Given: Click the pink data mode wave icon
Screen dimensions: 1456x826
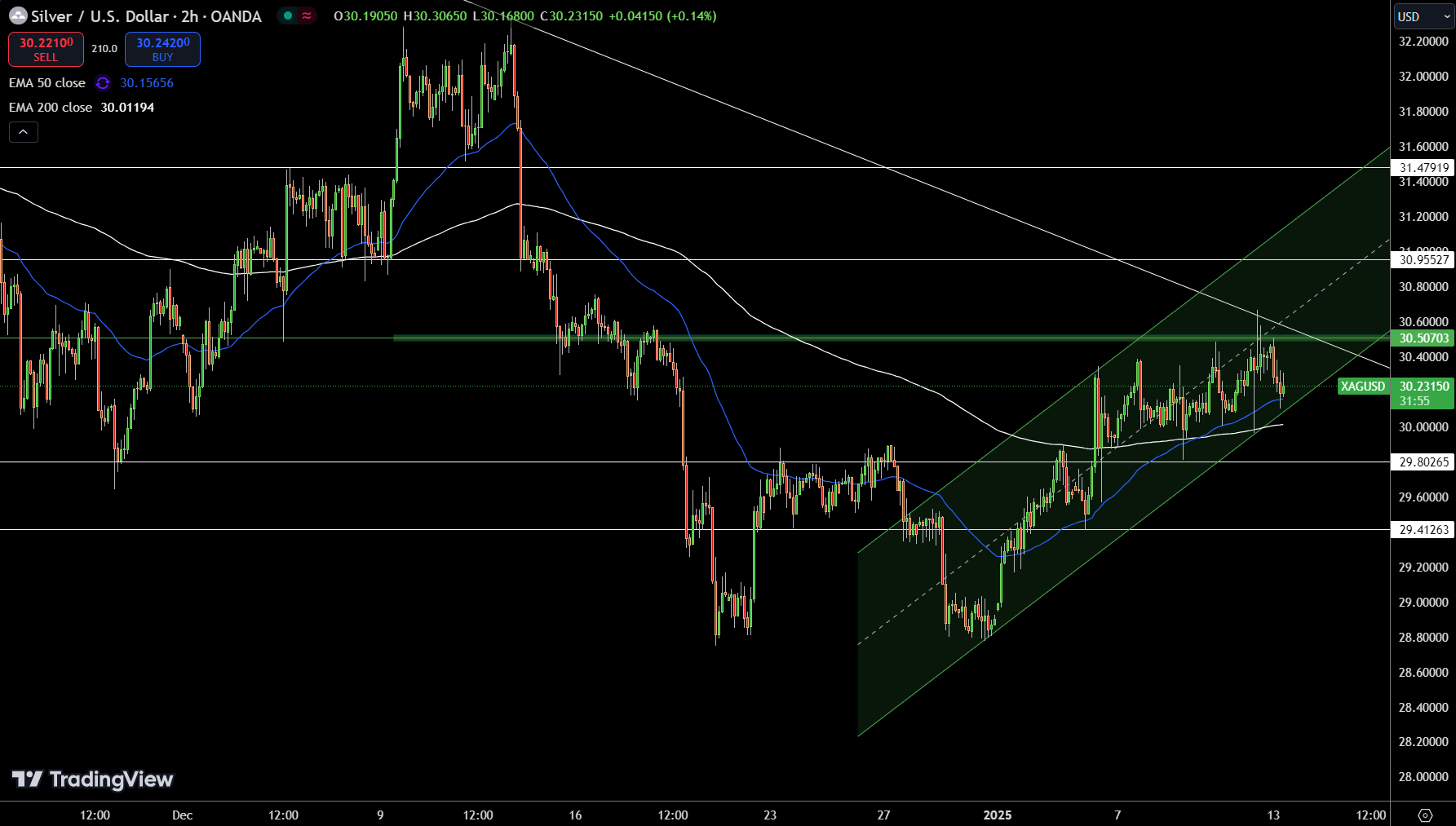Looking at the screenshot, I should 307,15.
